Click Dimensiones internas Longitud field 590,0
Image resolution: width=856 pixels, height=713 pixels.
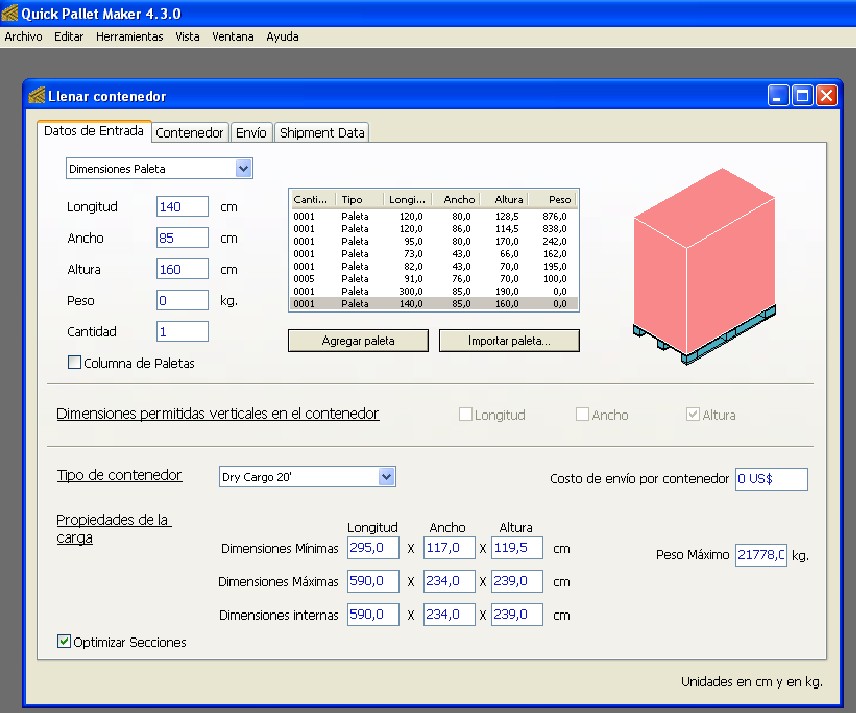pyautogui.click(x=373, y=614)
